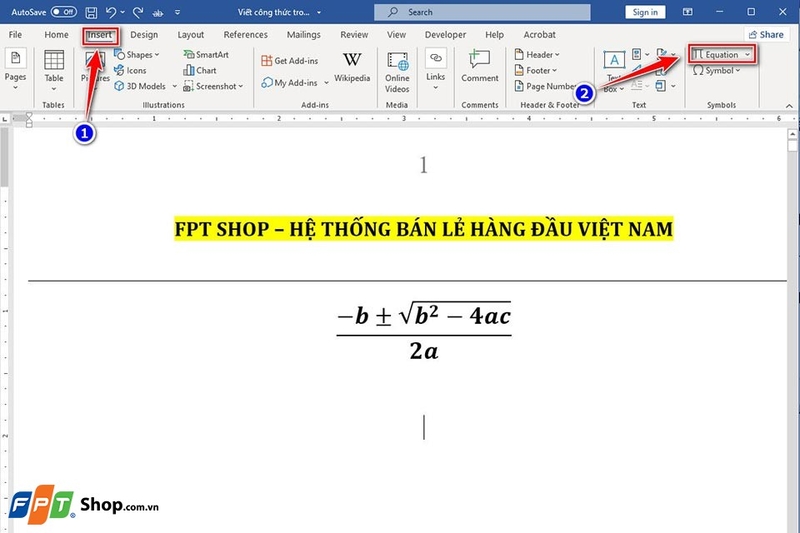Open Customize Quick Access Toolbar menu
The image size is (800, 533).
[177, 12]
